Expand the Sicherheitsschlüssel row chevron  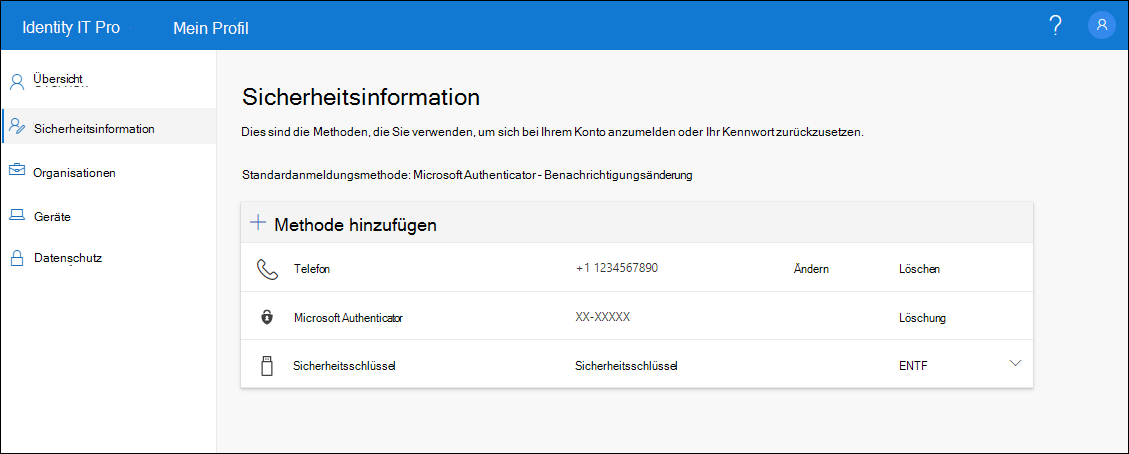[1015, 363]
